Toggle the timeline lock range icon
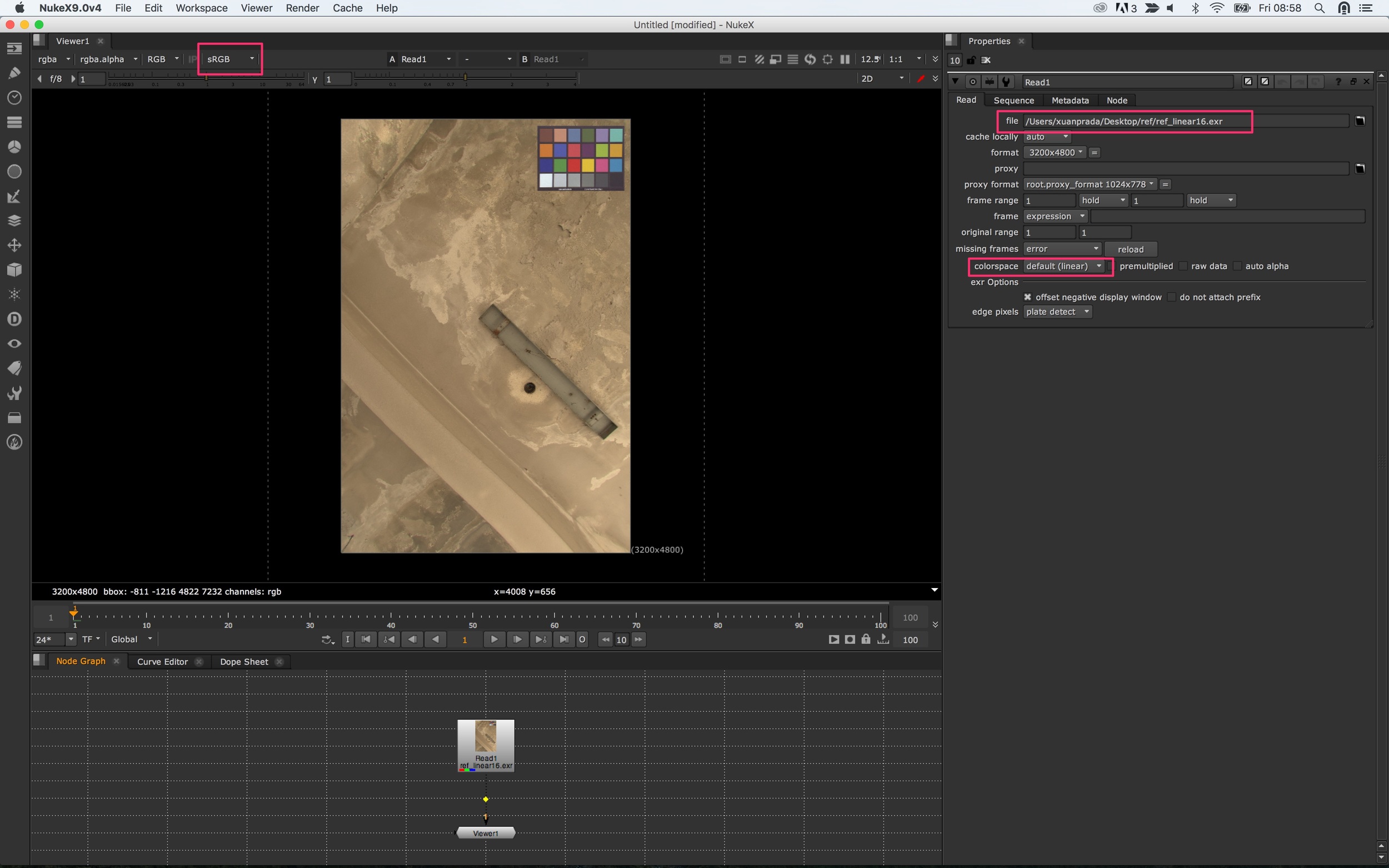 click(866, 639)
